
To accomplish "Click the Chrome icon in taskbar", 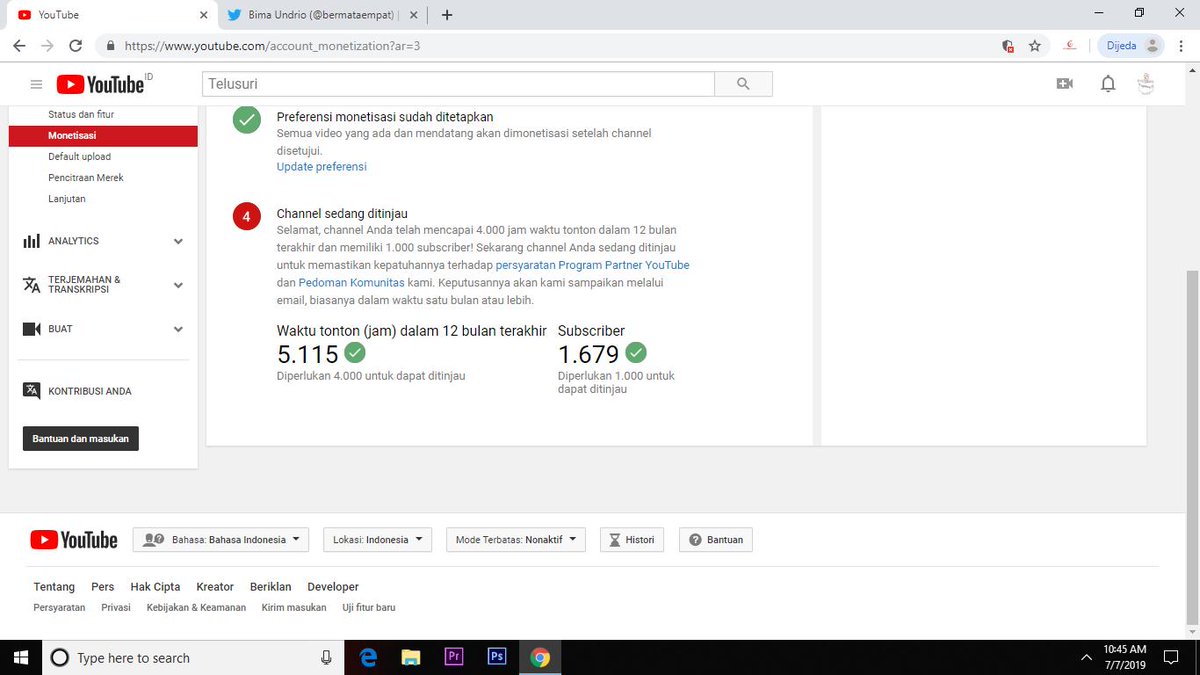I will pos(540,657).
